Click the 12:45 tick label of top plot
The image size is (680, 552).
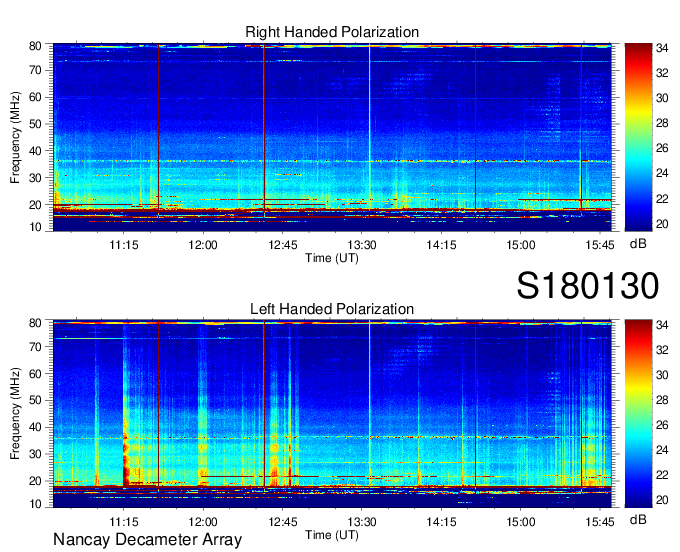click(x=283, y=245)
